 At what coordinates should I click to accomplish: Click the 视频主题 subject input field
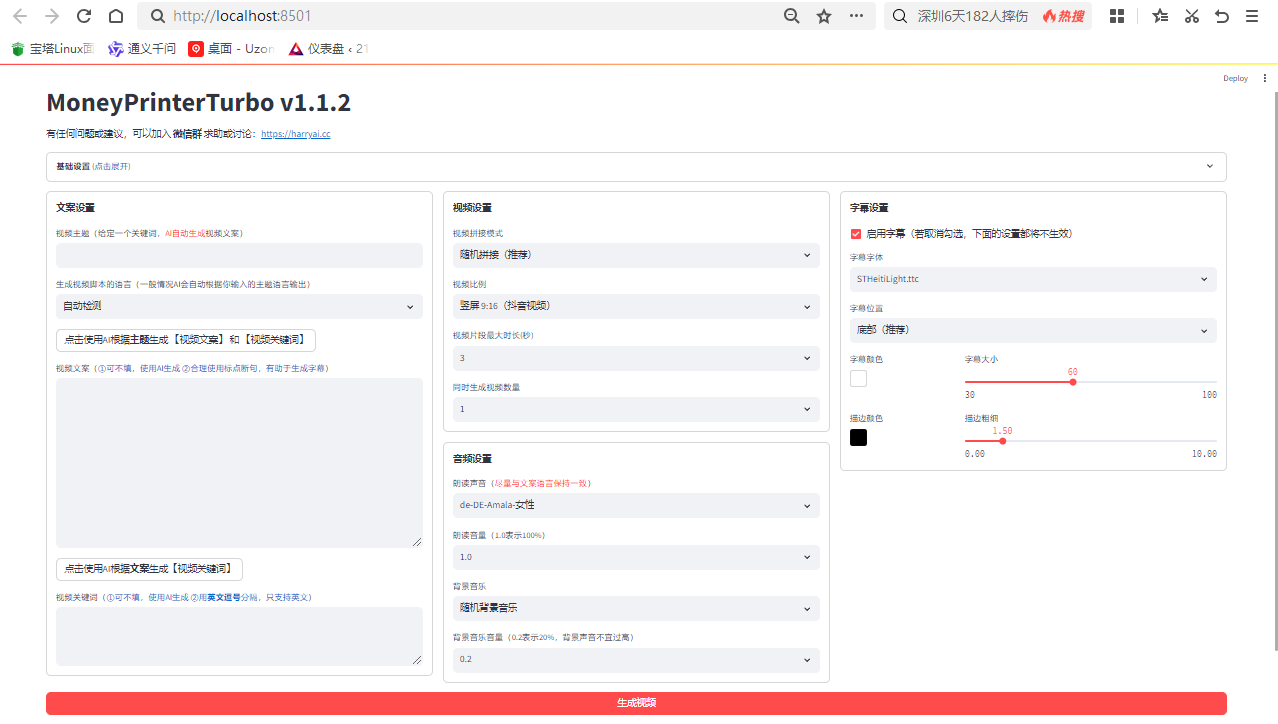(239, 256)
